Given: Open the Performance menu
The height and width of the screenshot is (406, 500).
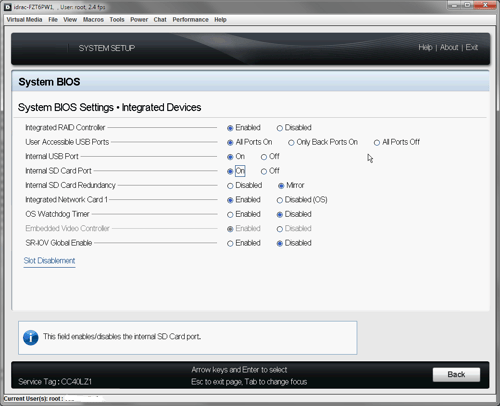Looking at the screenshot, I should (x=190, y=20).
